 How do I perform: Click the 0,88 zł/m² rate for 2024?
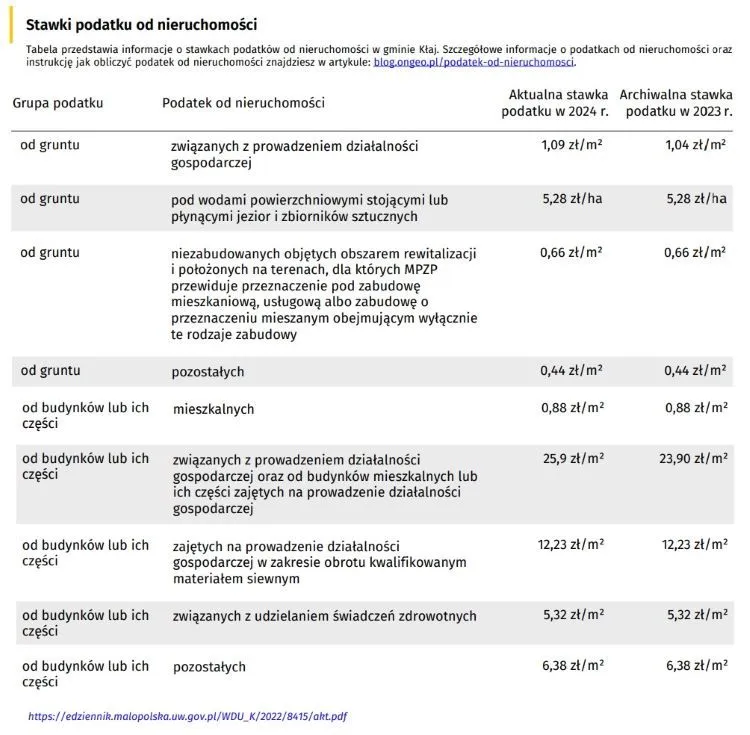(x=571, y=407)
